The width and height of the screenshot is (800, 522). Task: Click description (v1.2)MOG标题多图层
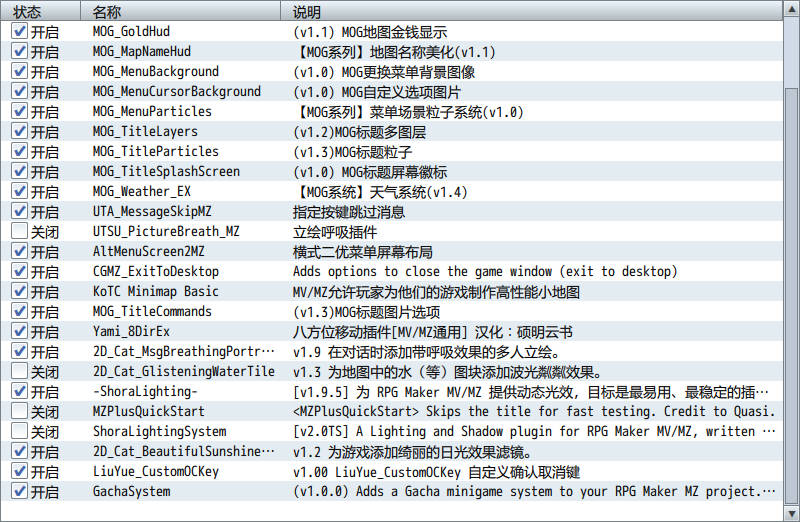pyautogui.click(x=360, y=132)
